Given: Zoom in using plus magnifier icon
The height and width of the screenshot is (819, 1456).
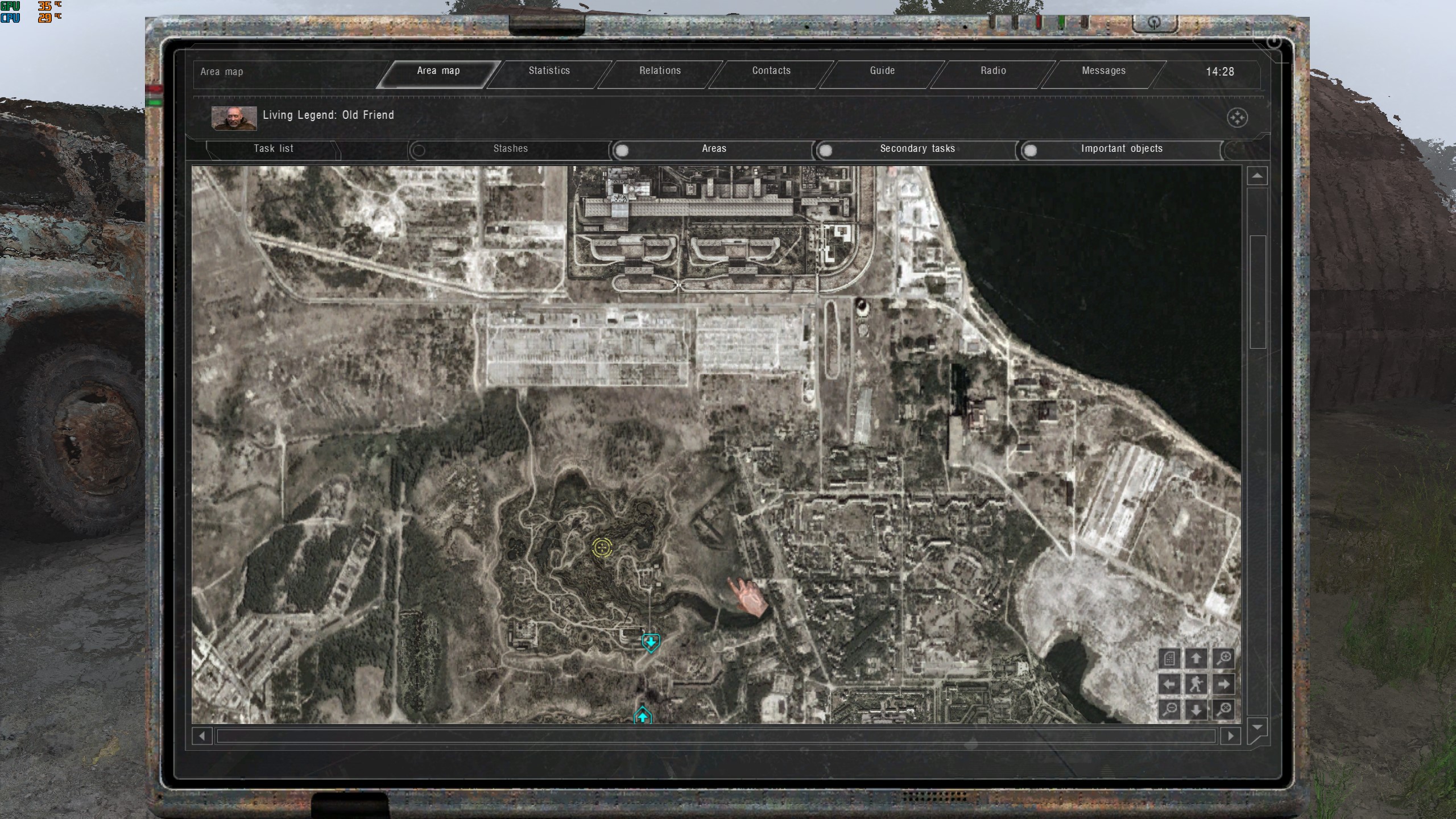Looking at the screenshot, I should point(1223,659).
